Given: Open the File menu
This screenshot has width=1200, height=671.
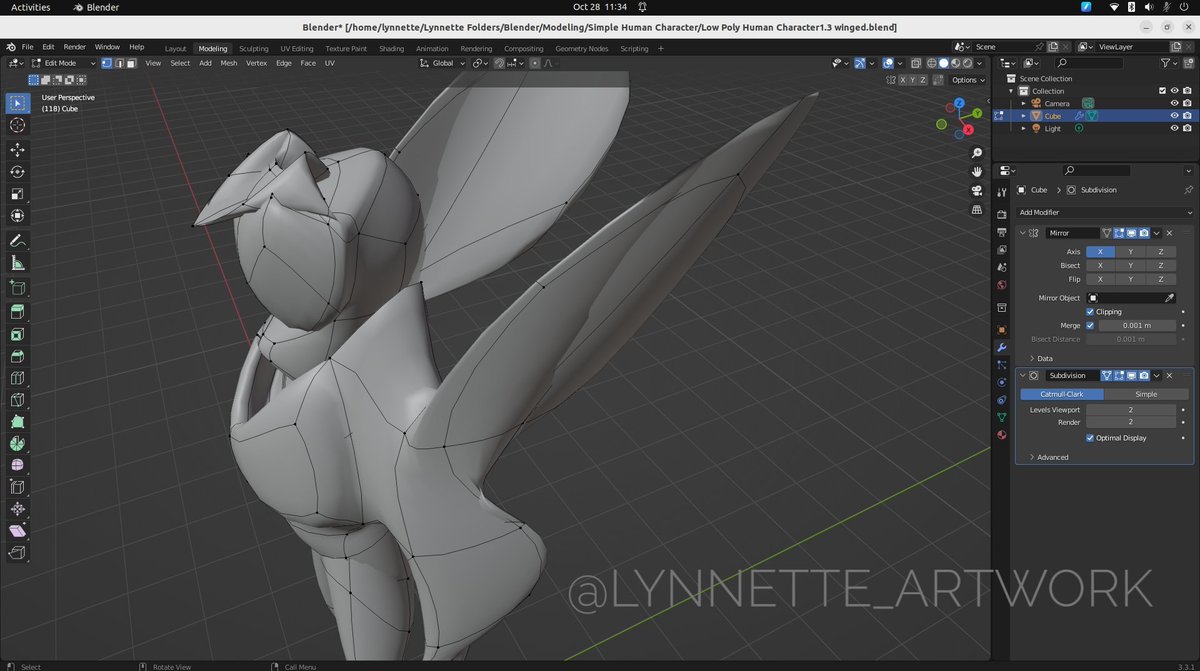Looking at the screenshot, I should pos(27,47).
